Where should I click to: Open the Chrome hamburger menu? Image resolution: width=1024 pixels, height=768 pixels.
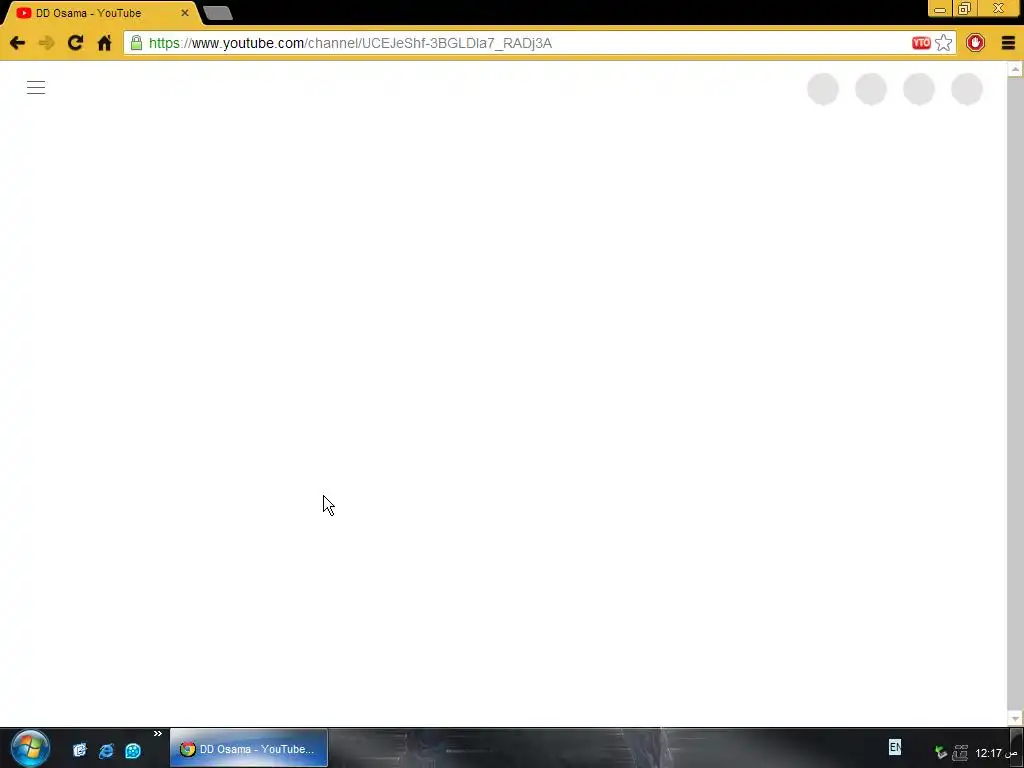click(x=1008, y=43)
